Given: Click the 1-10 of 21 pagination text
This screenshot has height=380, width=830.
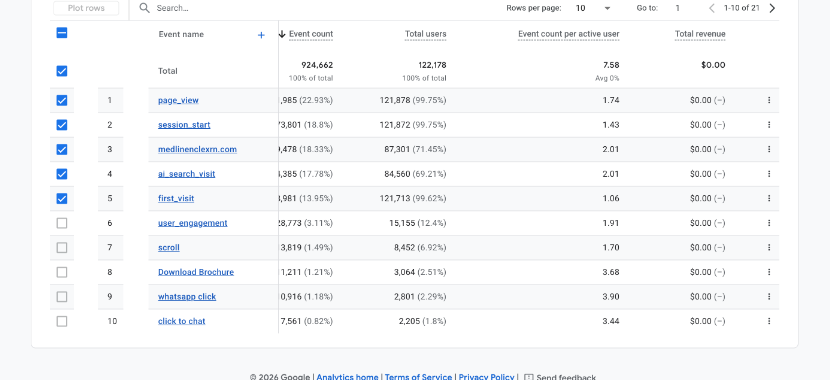Looking at the screenshot, I should pyautogui.click(x=742, y=8).
